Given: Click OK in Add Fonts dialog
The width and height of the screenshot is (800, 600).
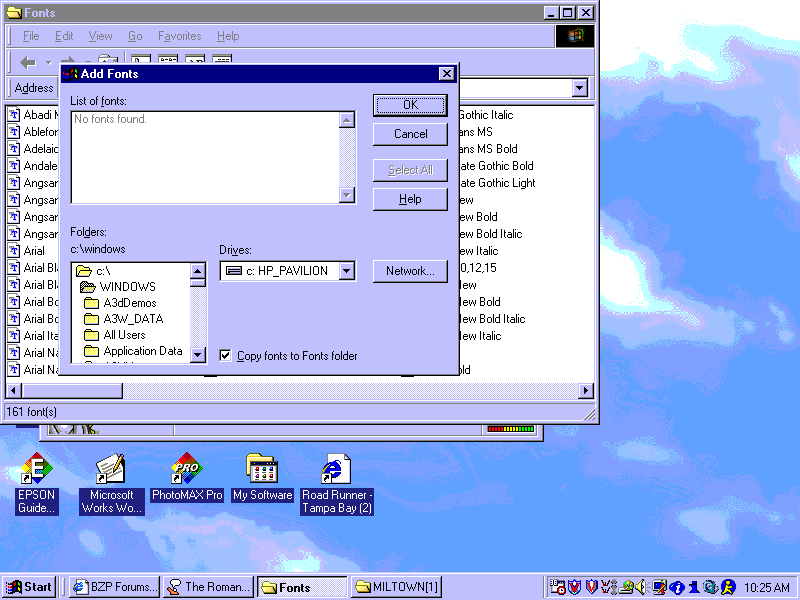Looking at the screenshot, I should (x=410, y=105).
